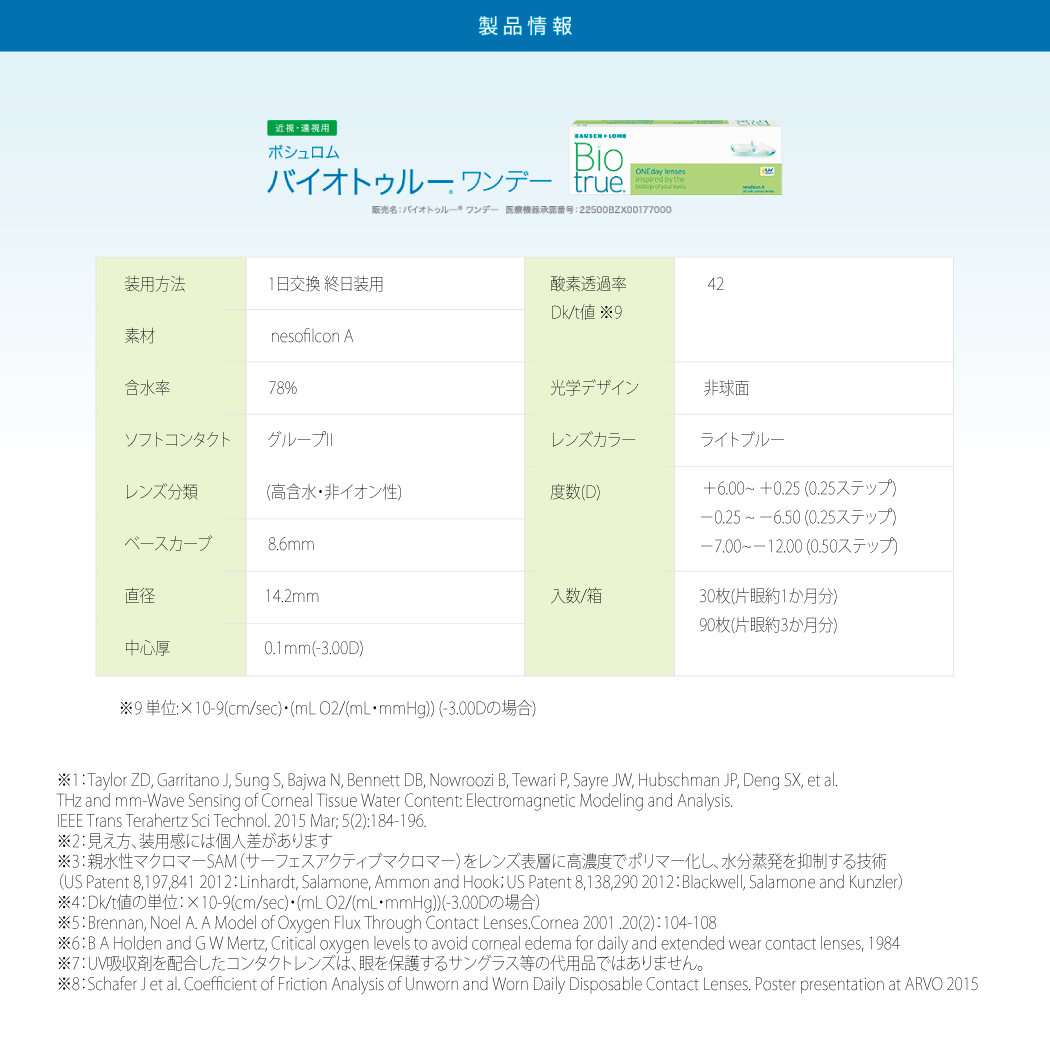Screen dimensions: 1050x1050
Task: Click the ボシュロム brand name text
Action: click(303, 153)
